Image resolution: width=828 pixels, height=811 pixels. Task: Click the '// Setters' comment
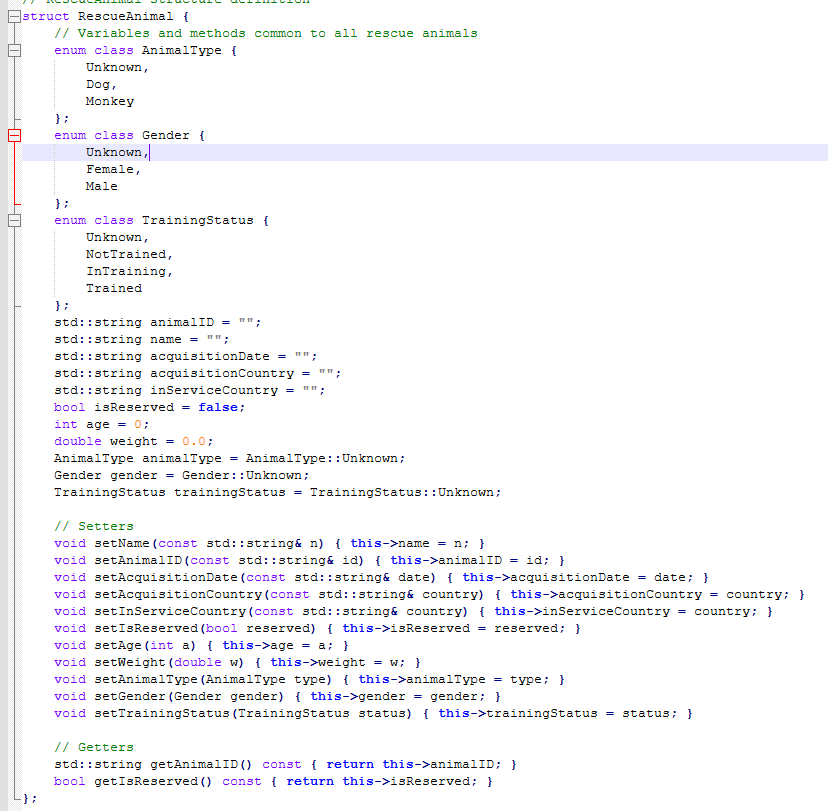pos(94,526)
